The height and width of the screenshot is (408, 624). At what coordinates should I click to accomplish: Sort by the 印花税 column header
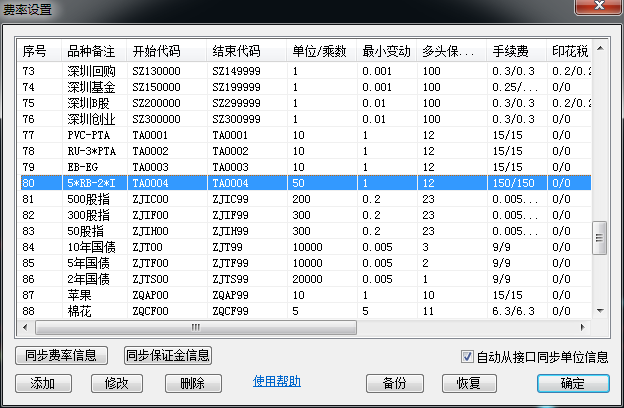click(x=569, y=51)
